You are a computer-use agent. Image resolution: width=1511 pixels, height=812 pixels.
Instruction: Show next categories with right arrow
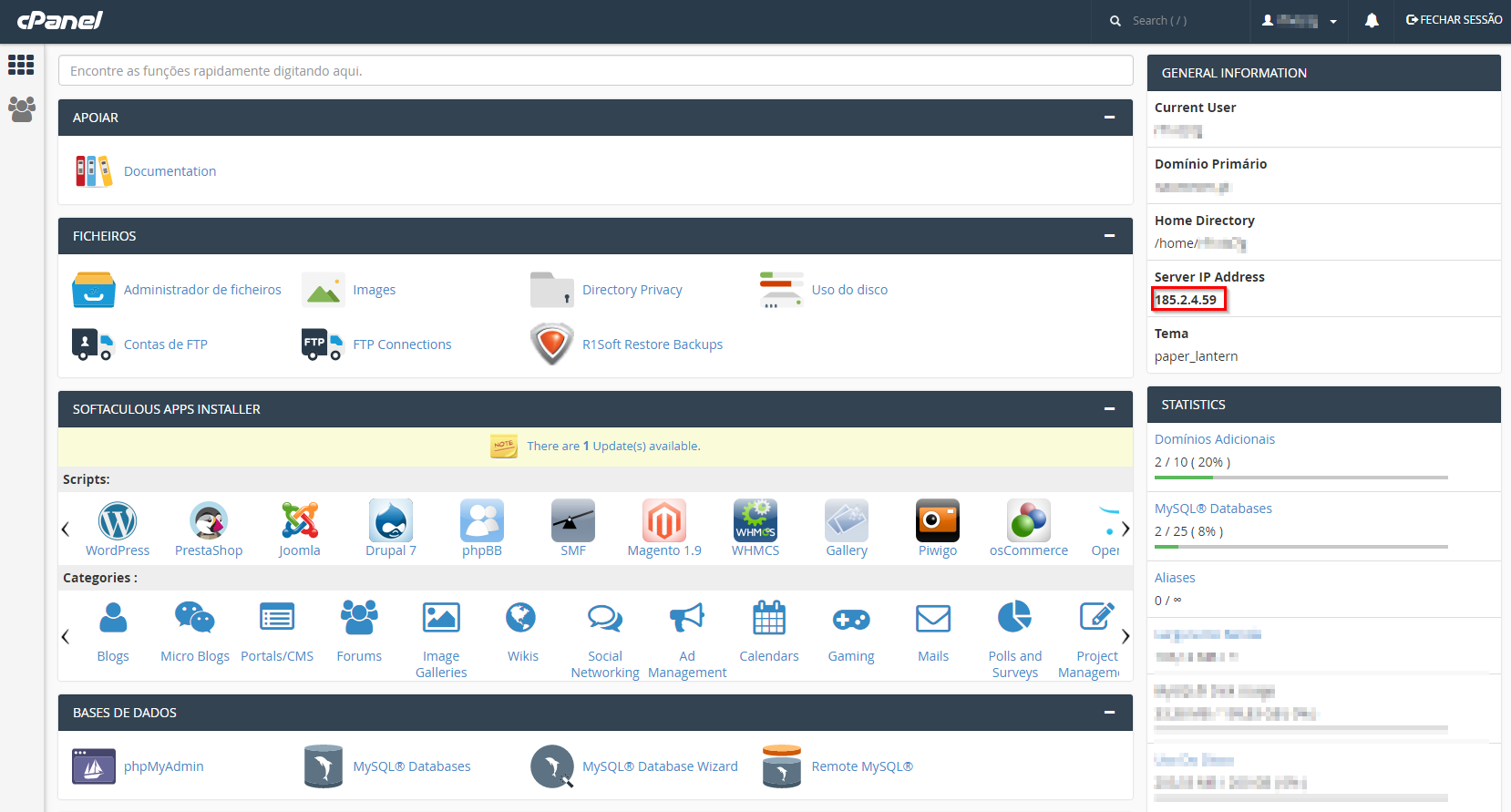point(1126,636)
